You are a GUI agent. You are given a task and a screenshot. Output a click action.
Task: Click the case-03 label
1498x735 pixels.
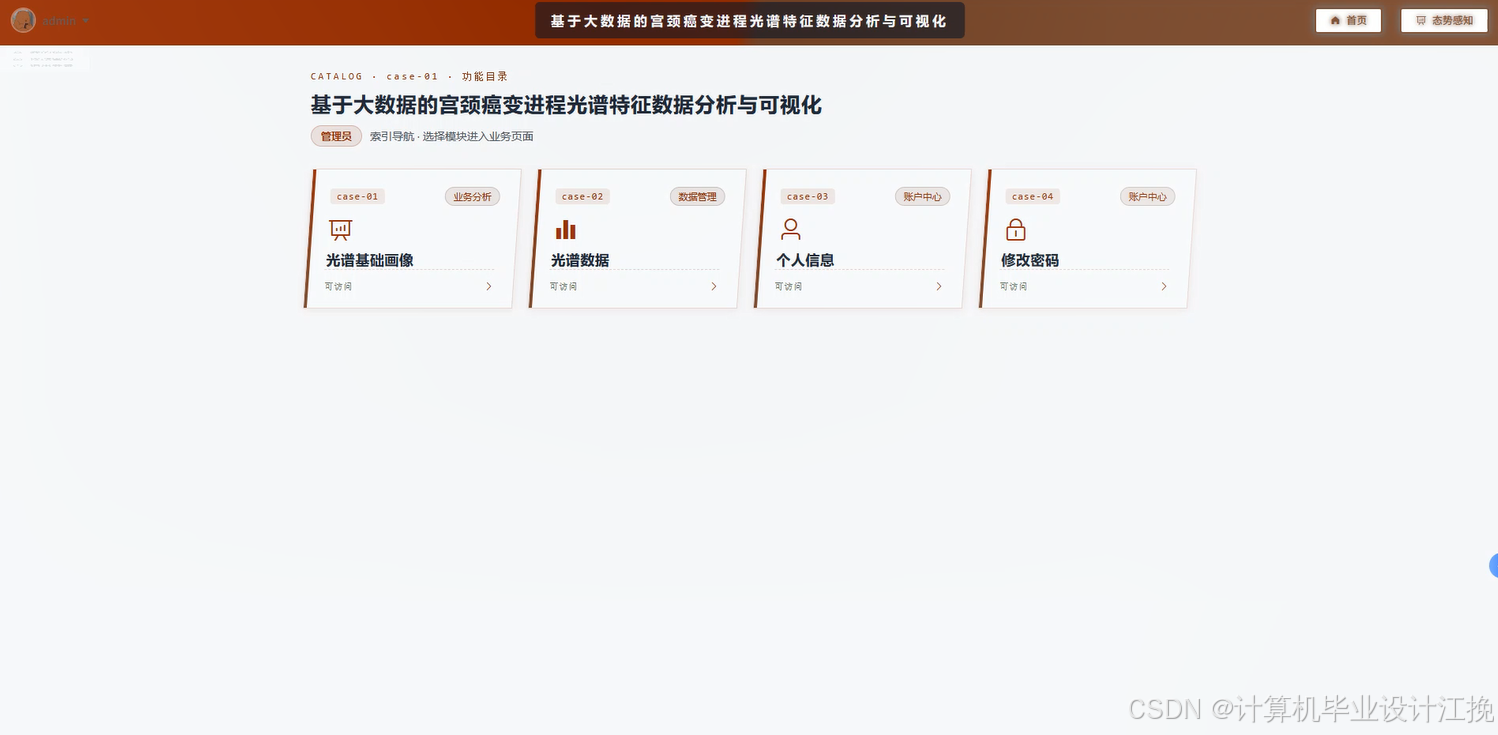point(807,197)
